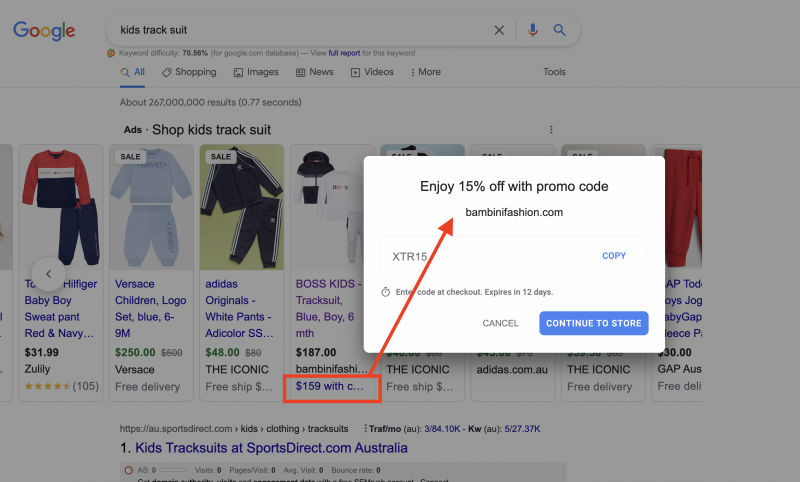Open the Images tab

click(x=256, y=72)
